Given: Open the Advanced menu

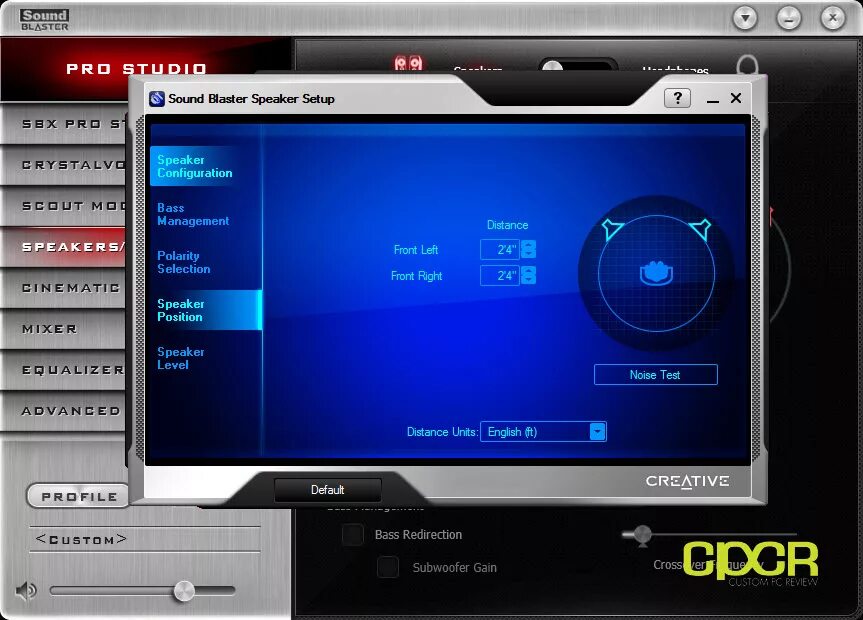Looking at the screenshot, I should 65,411.
